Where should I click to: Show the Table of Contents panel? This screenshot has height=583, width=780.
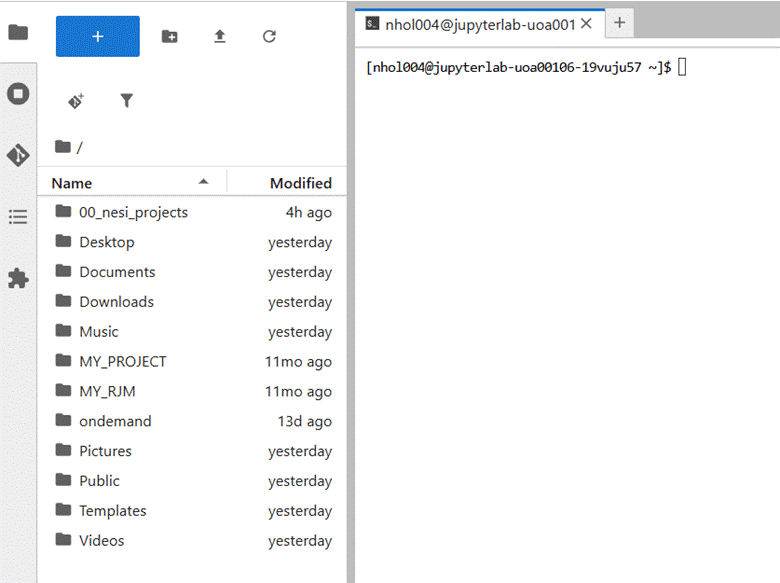[18, 217]
